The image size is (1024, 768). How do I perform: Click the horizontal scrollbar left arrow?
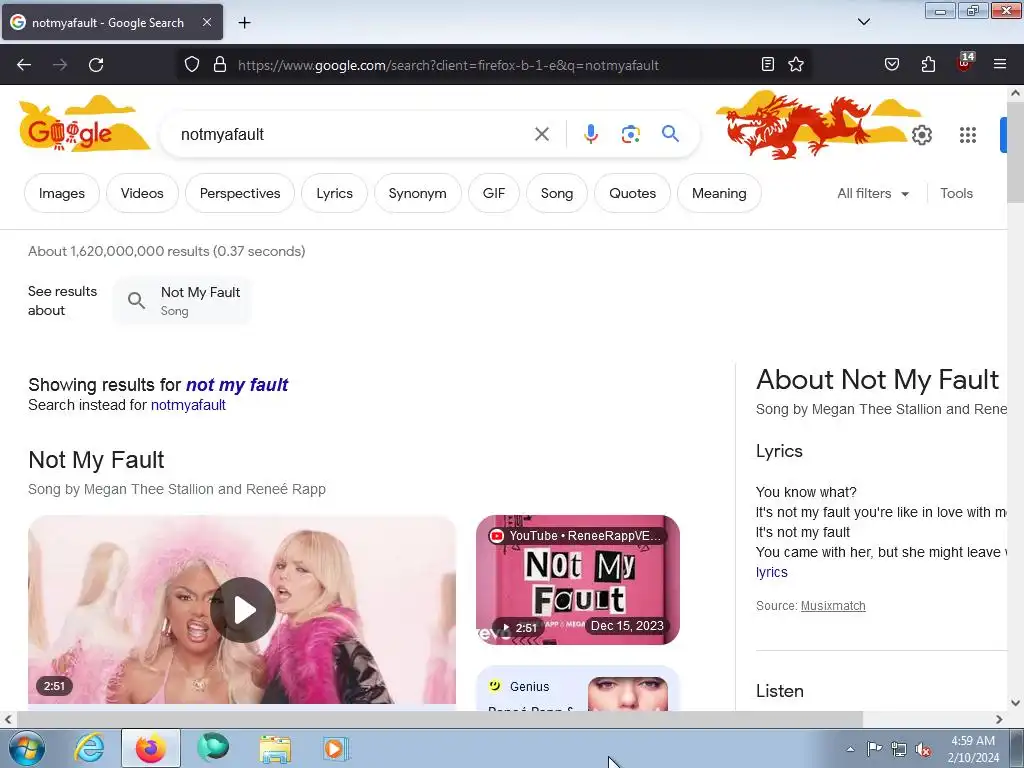coord(8,719)
